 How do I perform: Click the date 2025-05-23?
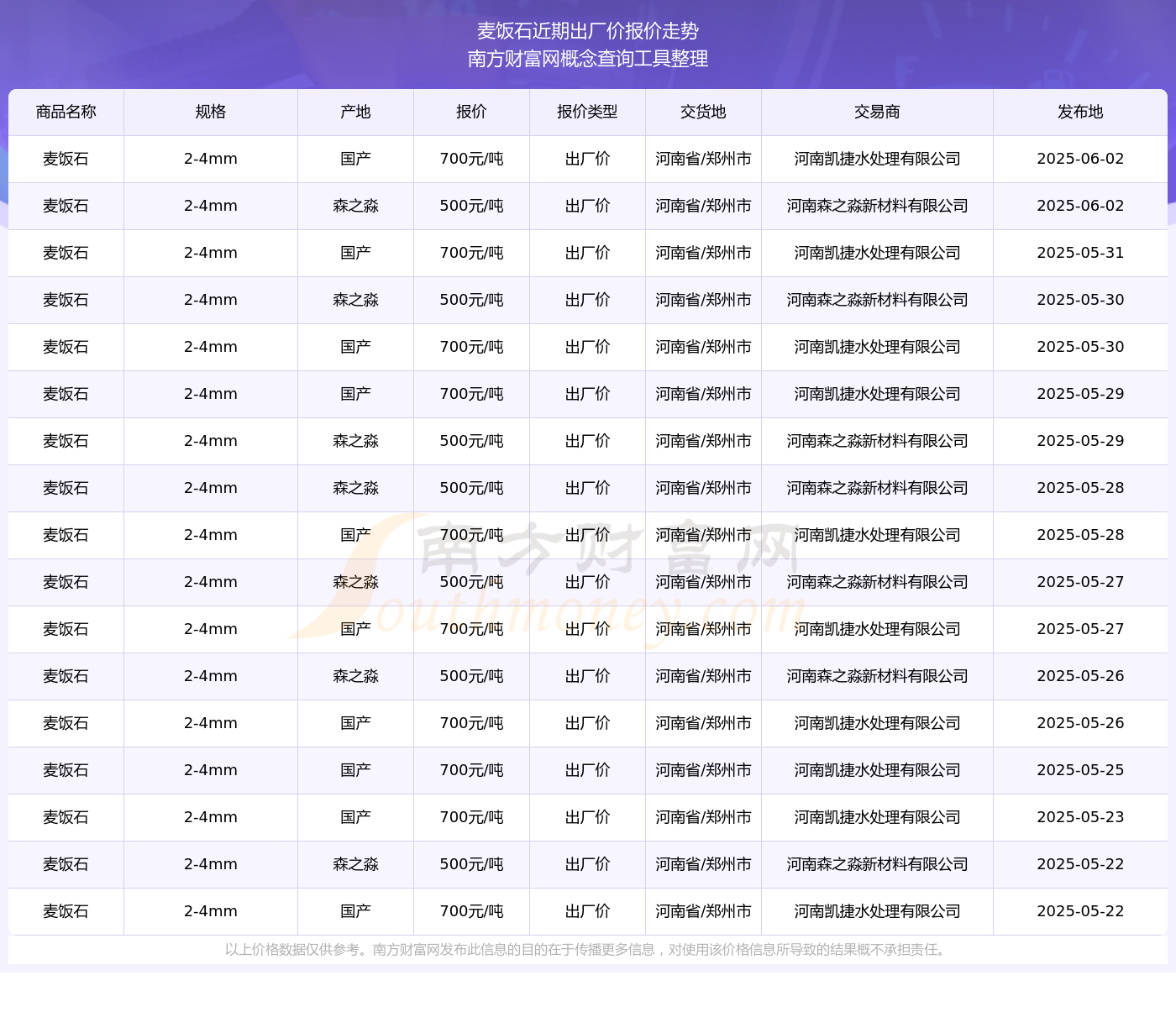coord(1080,817)
